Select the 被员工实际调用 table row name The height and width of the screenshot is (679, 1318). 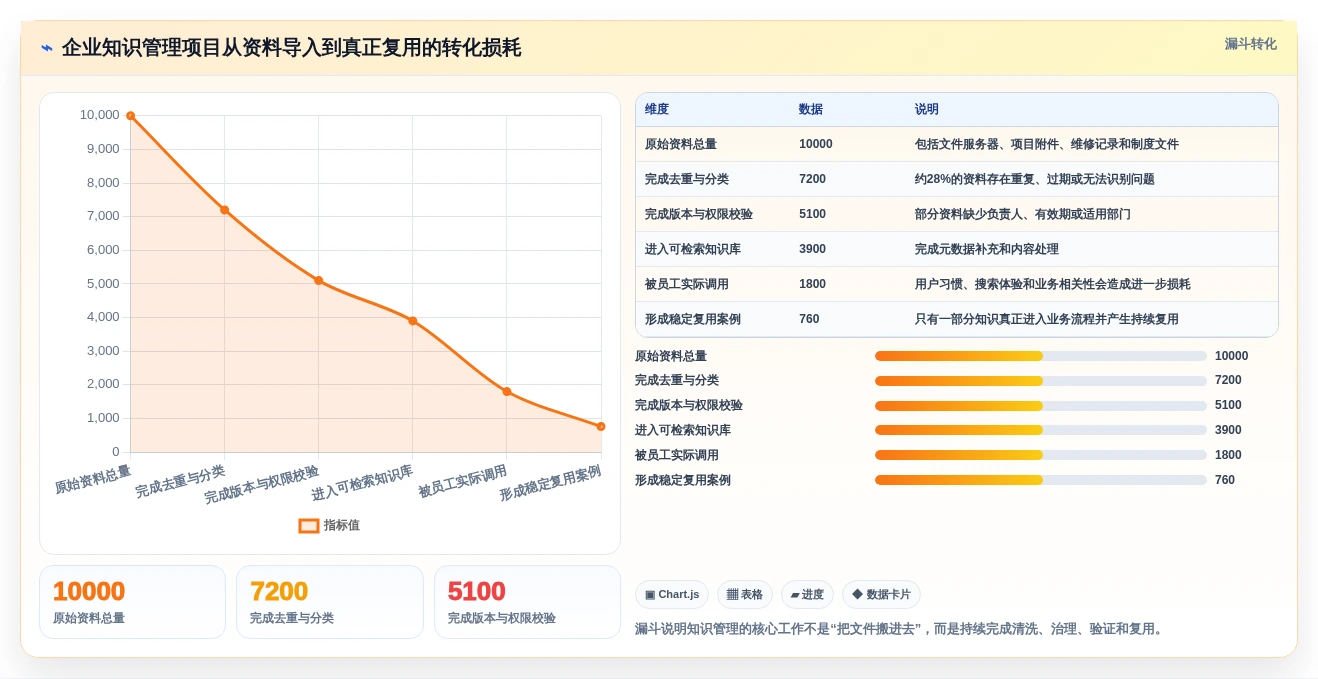point(687,284)
